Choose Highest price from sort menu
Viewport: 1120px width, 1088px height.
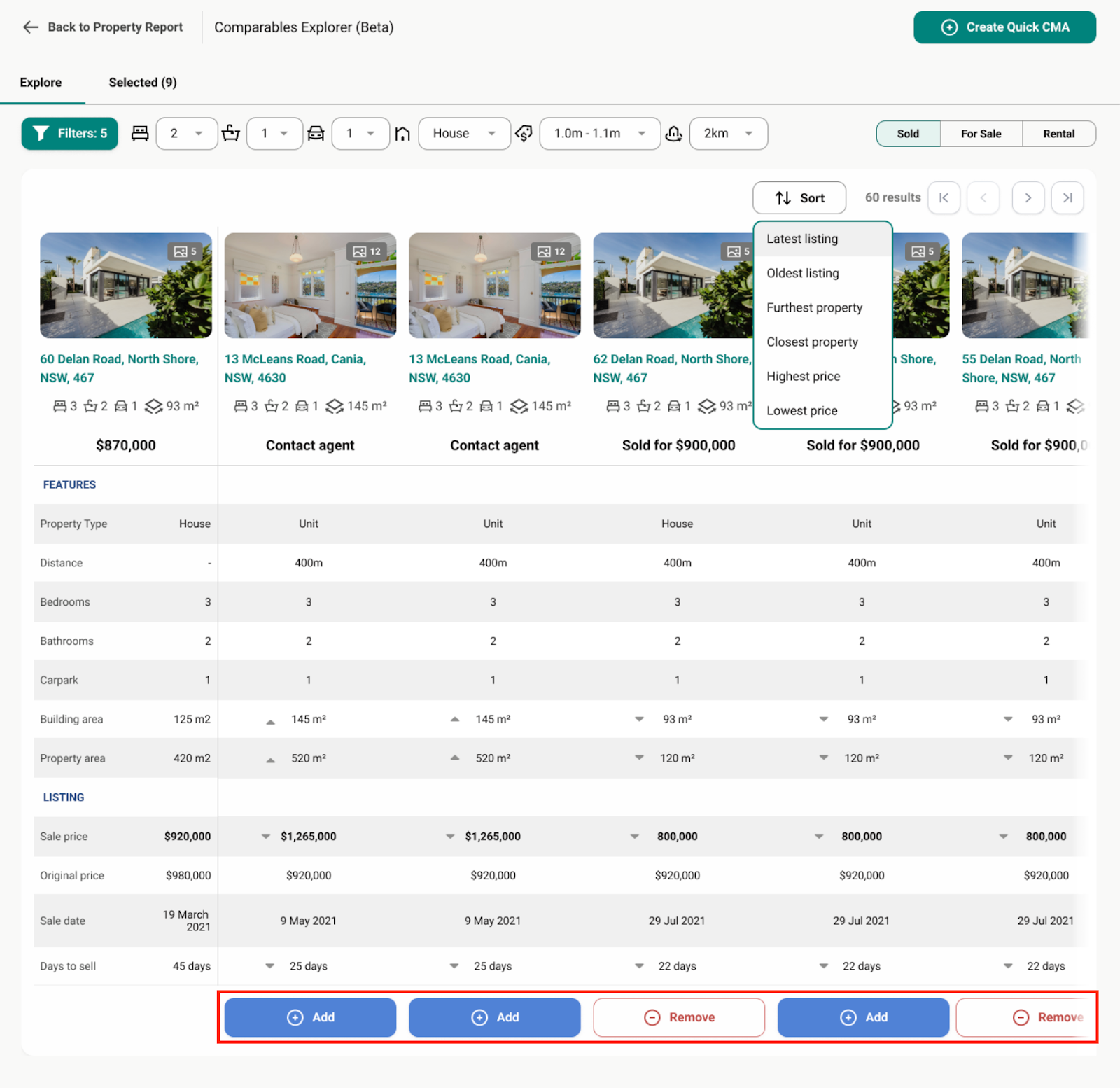[803, 377]
